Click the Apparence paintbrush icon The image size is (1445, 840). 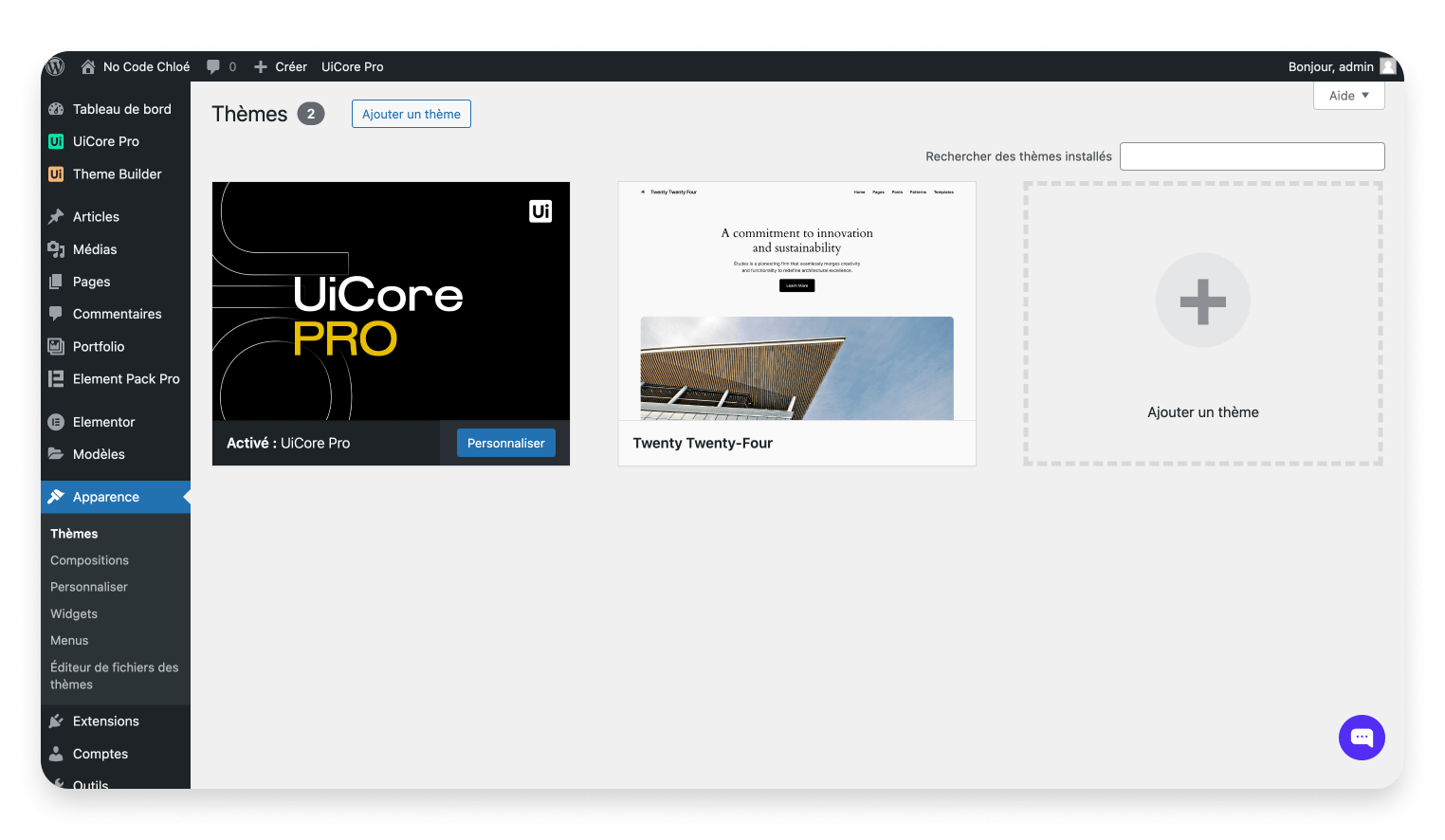point(56,497)
